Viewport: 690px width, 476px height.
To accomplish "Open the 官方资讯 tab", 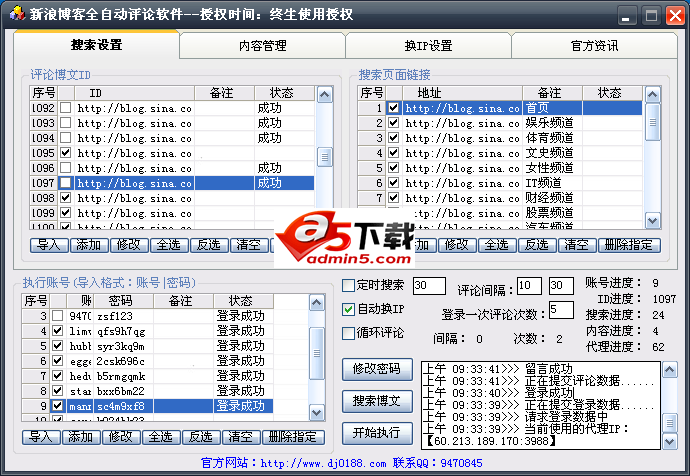I will coord(594,46).
